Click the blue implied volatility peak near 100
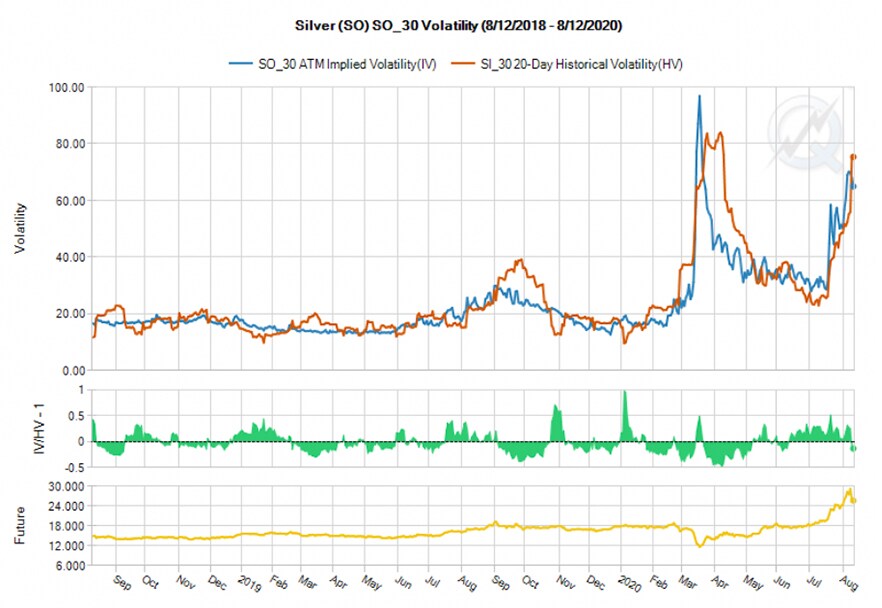The image size is (882, 608). tap(699, 96)
